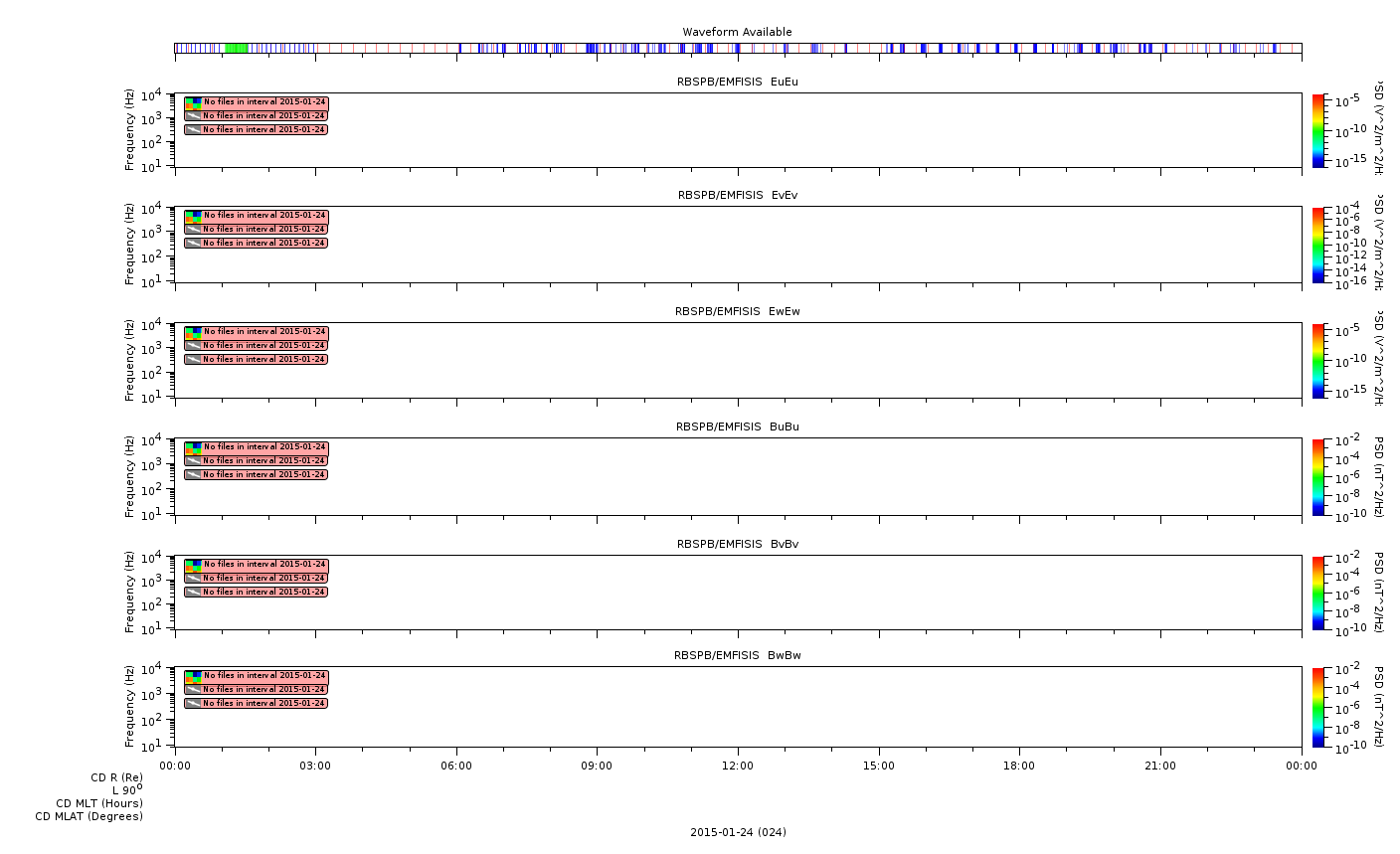Click the RBSPB/EMFISIS EwEw panel title

click(x=738, y=311)
